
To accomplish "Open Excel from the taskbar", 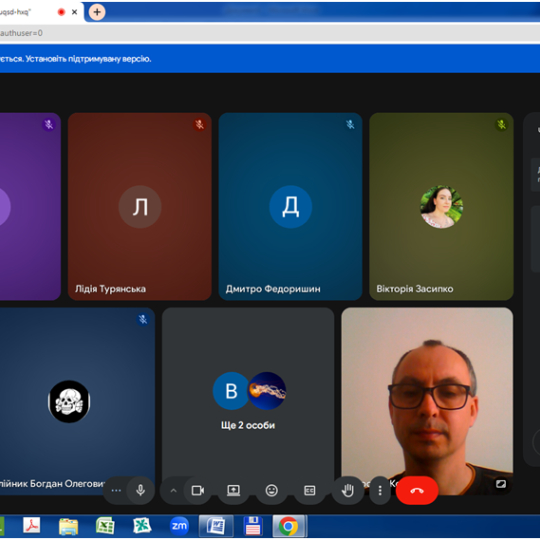I will click(105, 526).
